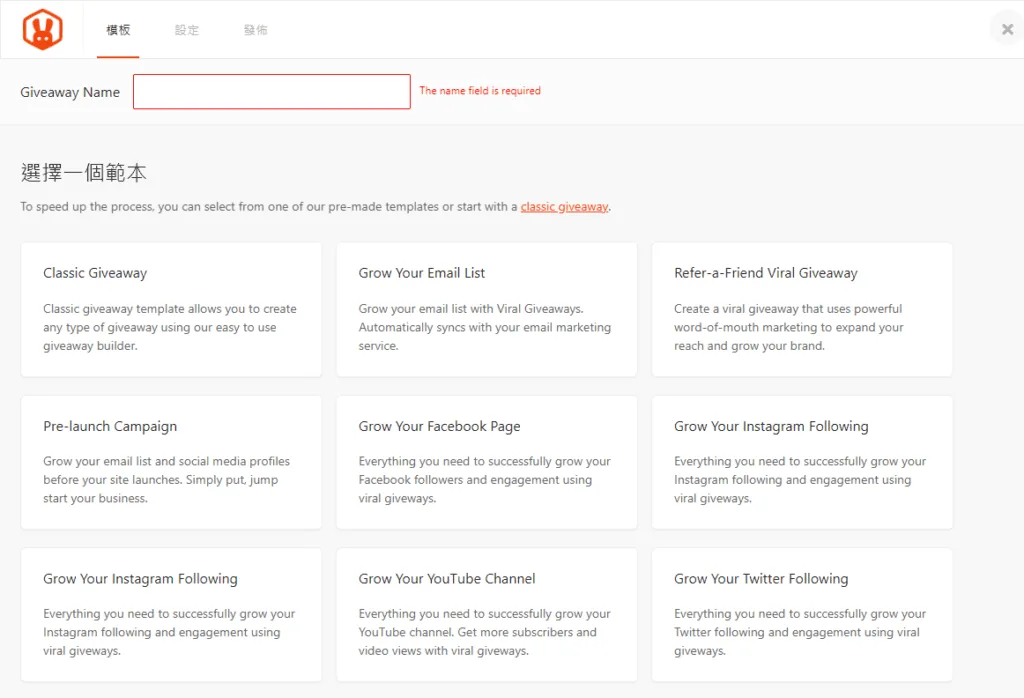Viewport: 1024px width, 698px height.
Task: Click the 選擇一個範本 heading
Action: tap(84, 172)
